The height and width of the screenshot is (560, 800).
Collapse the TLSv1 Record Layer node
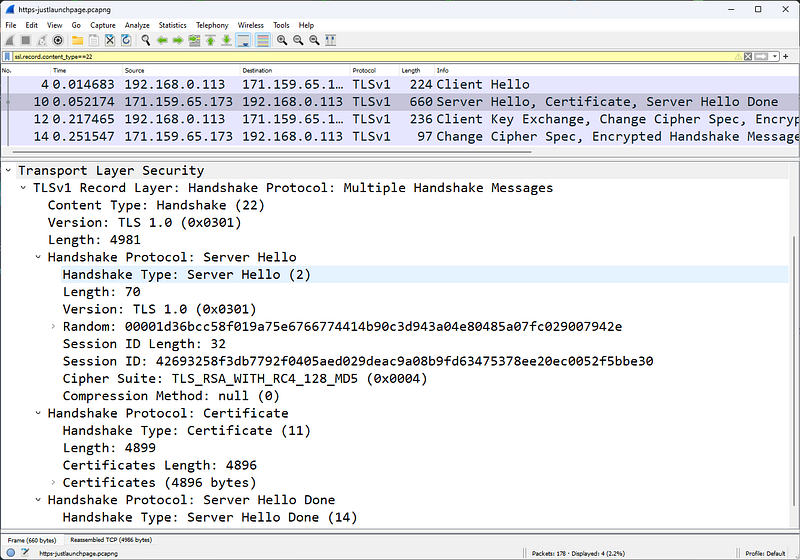coord(23,188)
